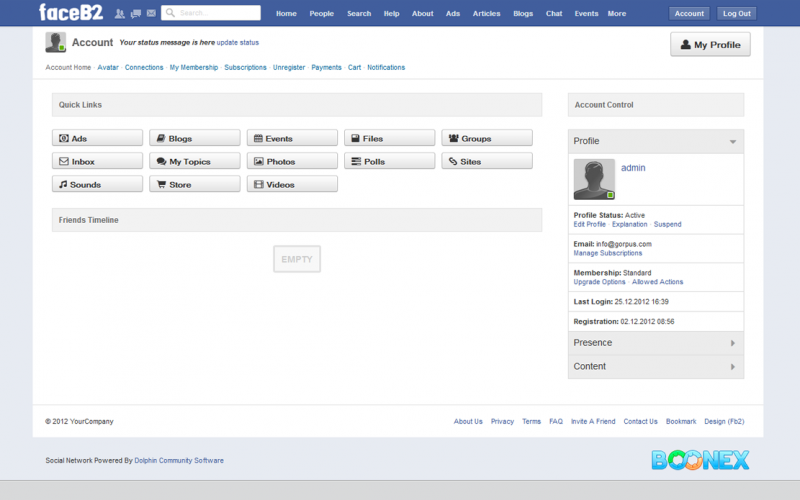
Task: Open the Blogs quick link
Action: pyautogui.click(x=194, y=138)
